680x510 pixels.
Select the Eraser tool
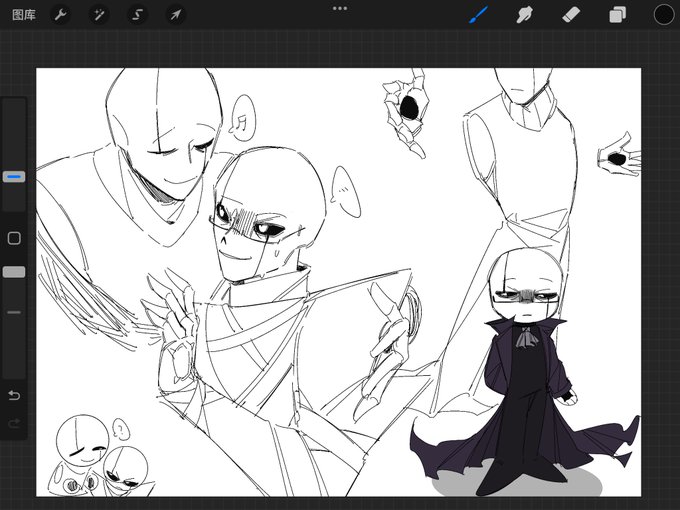[x=571, y=15]
